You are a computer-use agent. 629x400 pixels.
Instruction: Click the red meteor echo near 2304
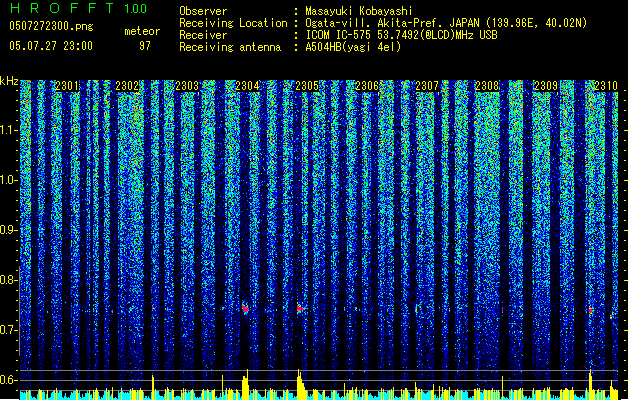pyautogui.click(x=245, y=308)
